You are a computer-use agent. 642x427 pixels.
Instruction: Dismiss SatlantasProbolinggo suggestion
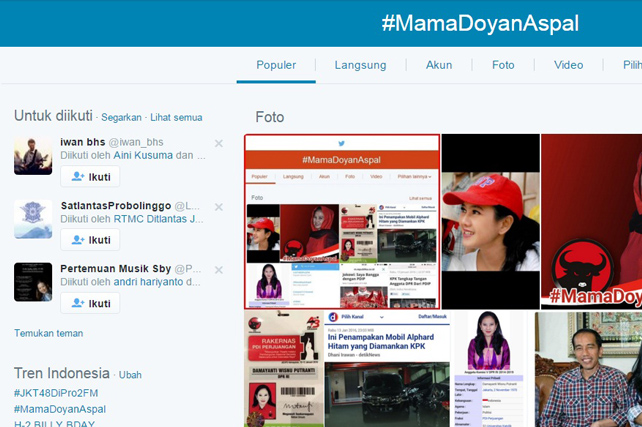pyautogui.click(x=219, y=207)
